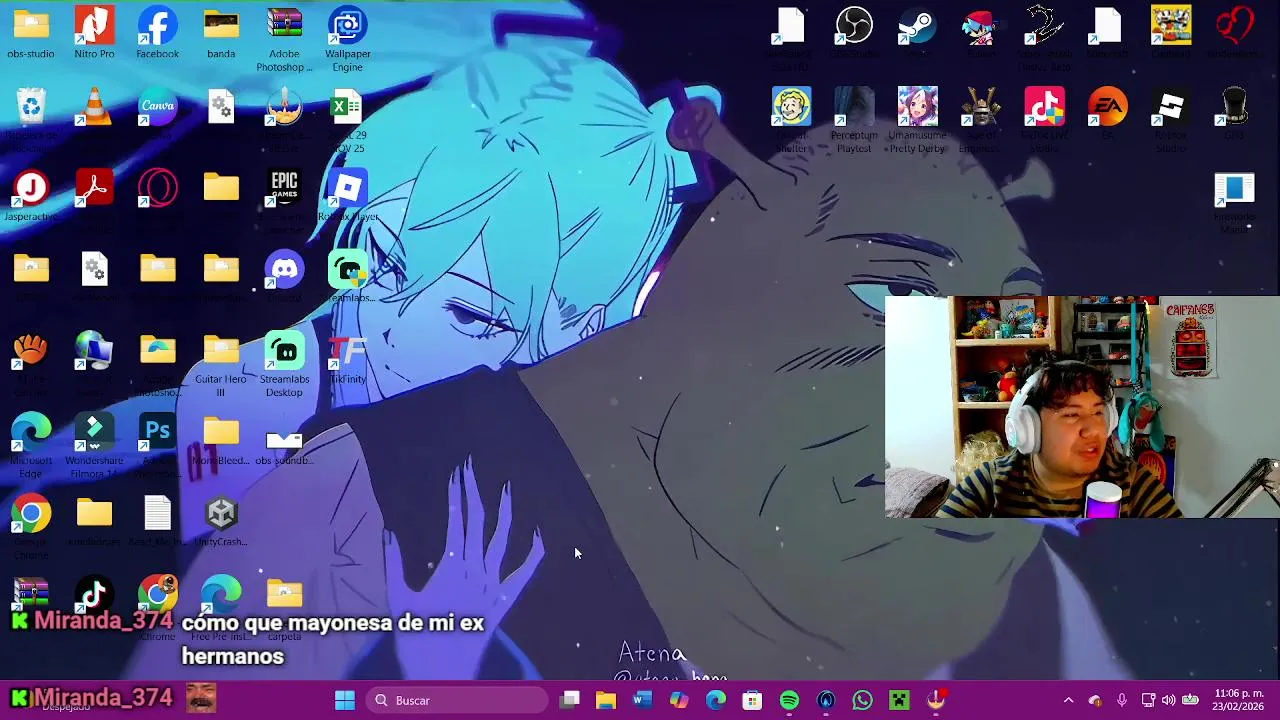Launch the Age of Empires samurai icon
The width and height of the screenshot is (1280, 720).
(980, 106)
